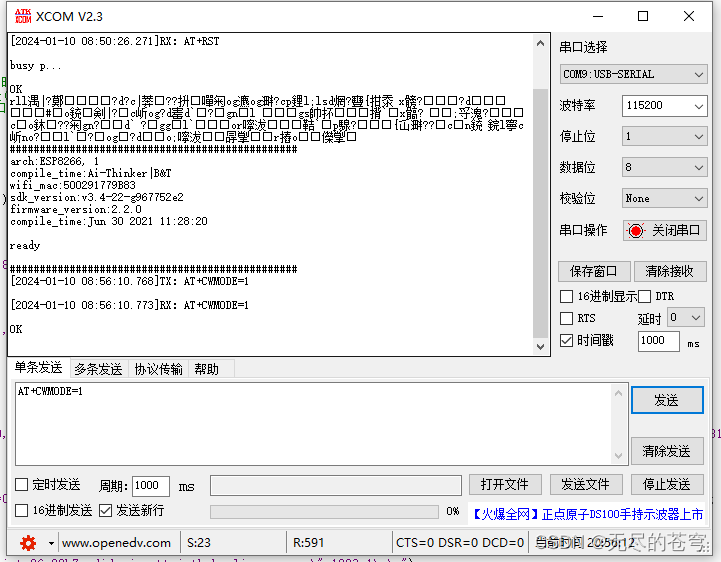Click 发送文件 send file button
Image resolution: width=721 pixels, height=562 pixels.
tap(586, 484)
